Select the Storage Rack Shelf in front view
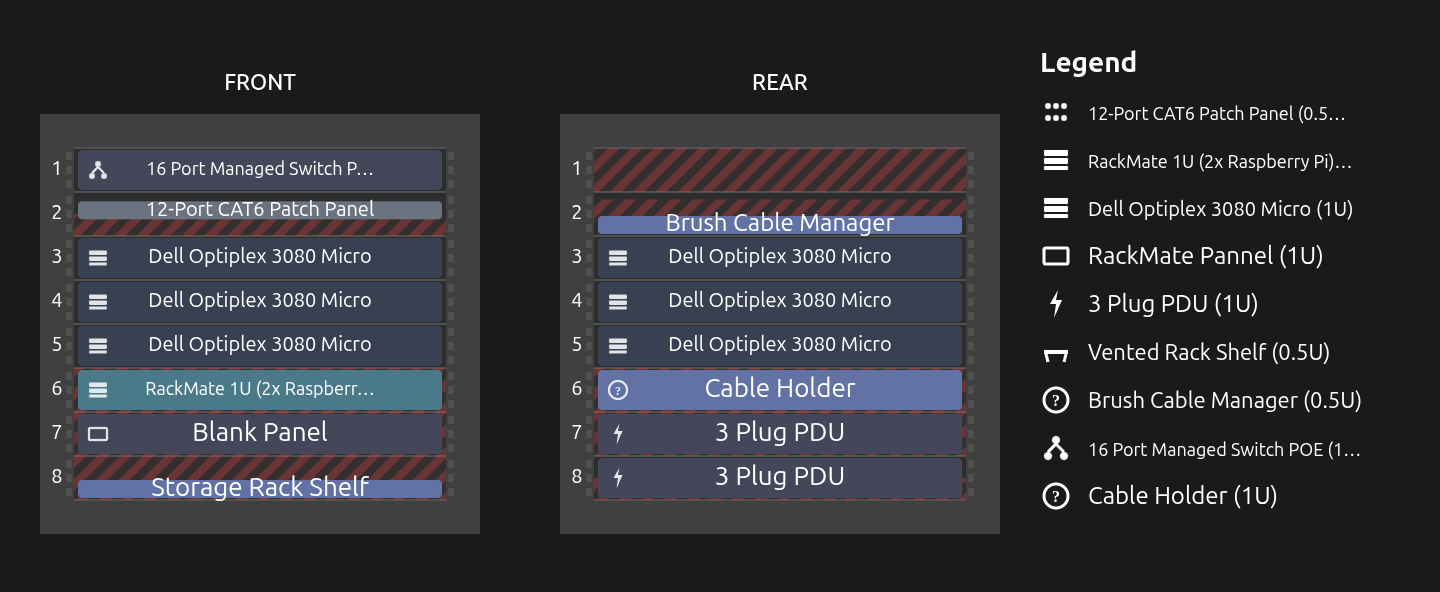Image resolution: width=1440 pixels, height=592 pixels. [260, 489]
